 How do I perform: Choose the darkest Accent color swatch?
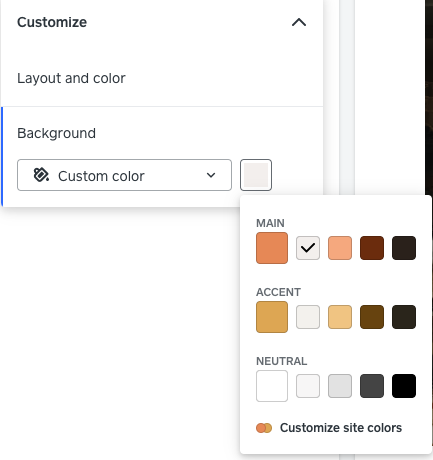[x=404, y=317]
